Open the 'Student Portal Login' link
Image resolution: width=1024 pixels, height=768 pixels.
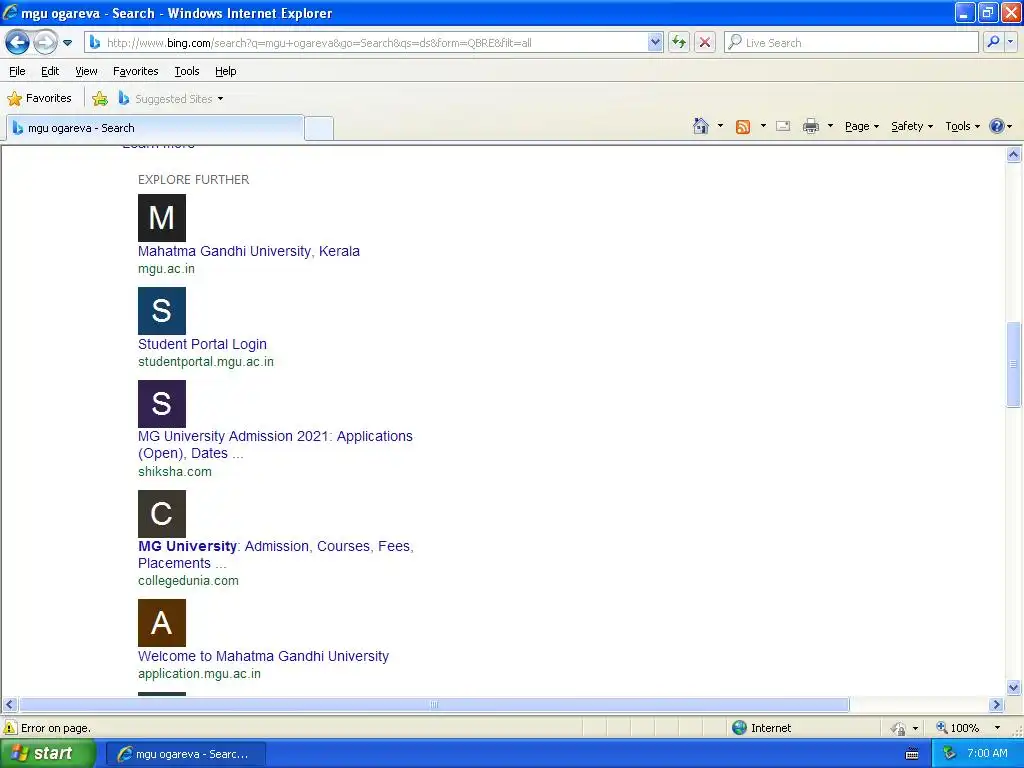coord(202,344)
